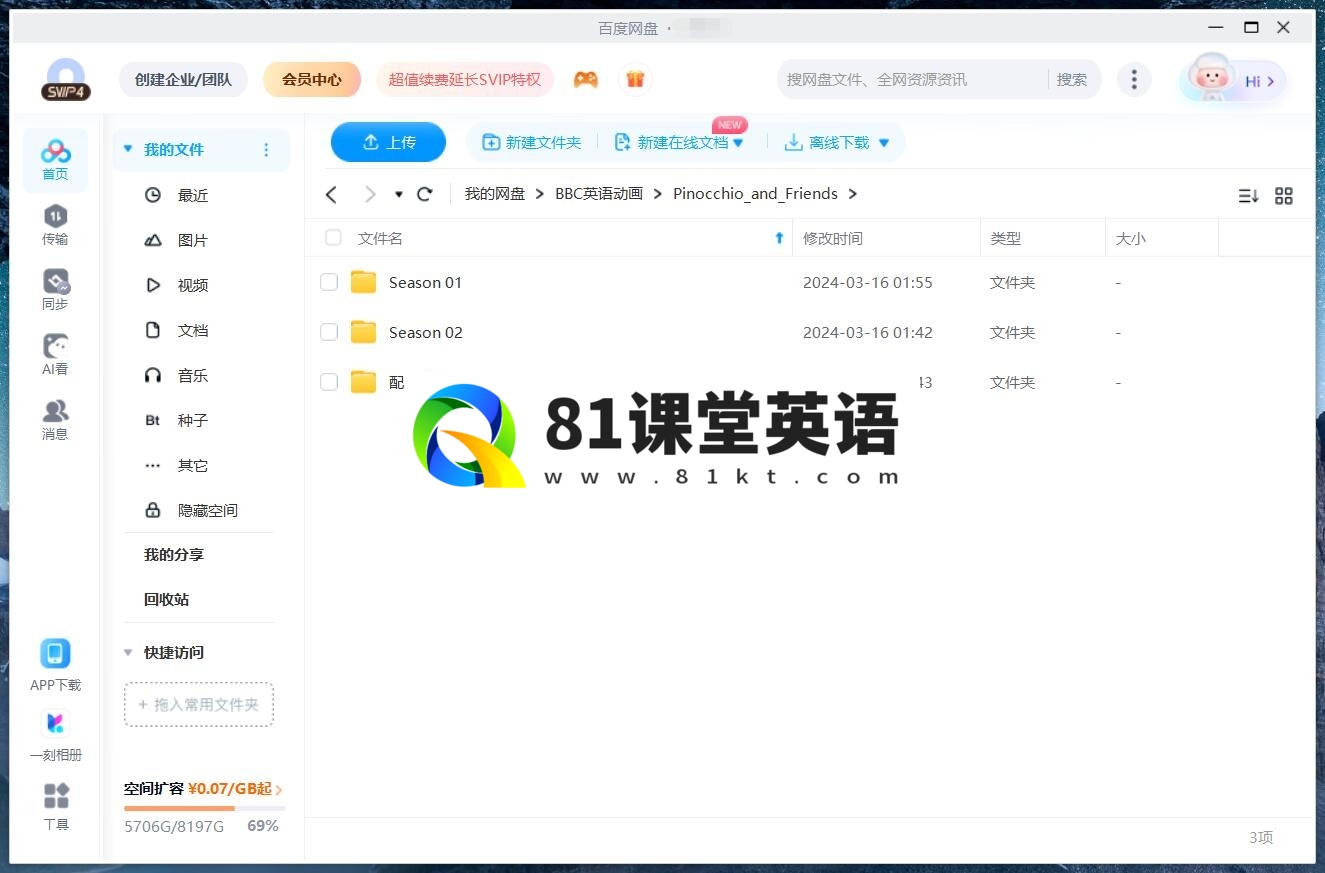Open 我的分享

(174, 554)
